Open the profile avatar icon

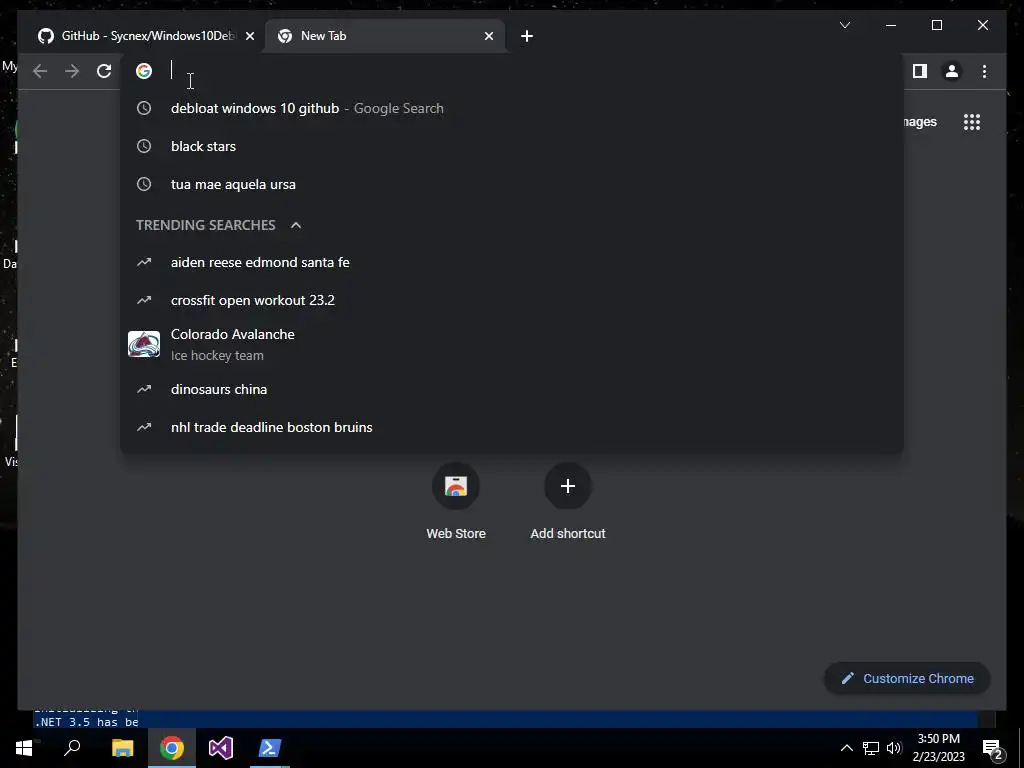coord(952,71)
